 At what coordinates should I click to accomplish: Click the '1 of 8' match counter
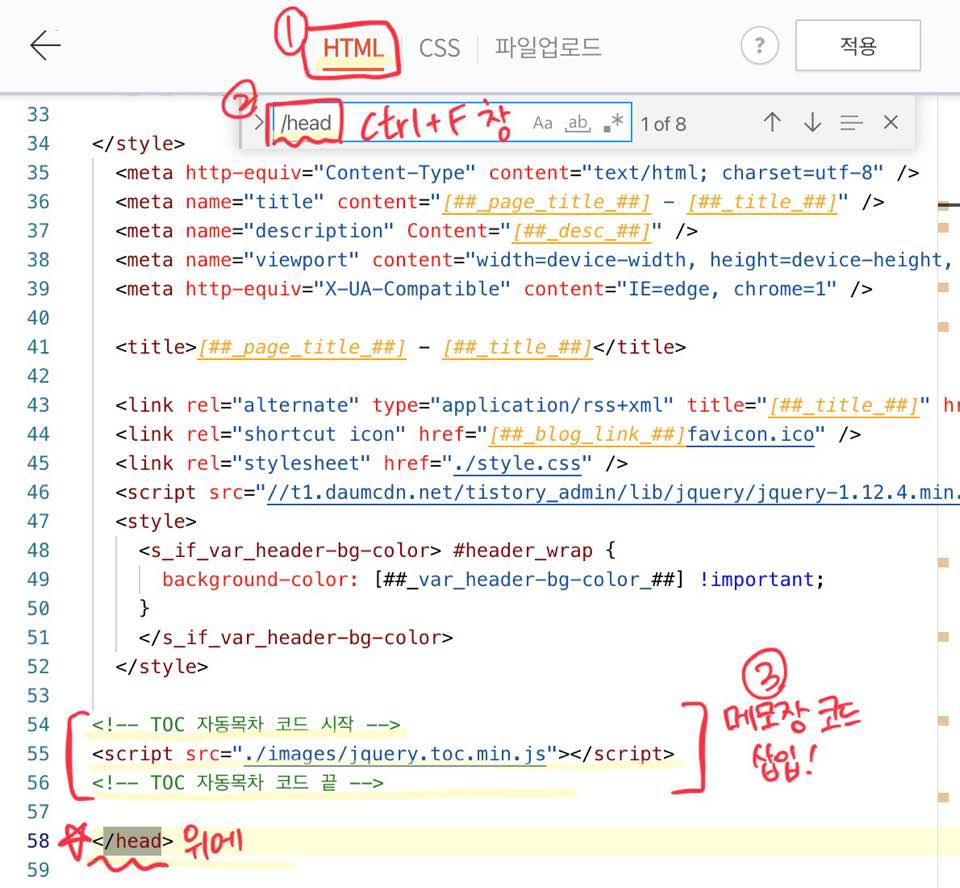663,124
